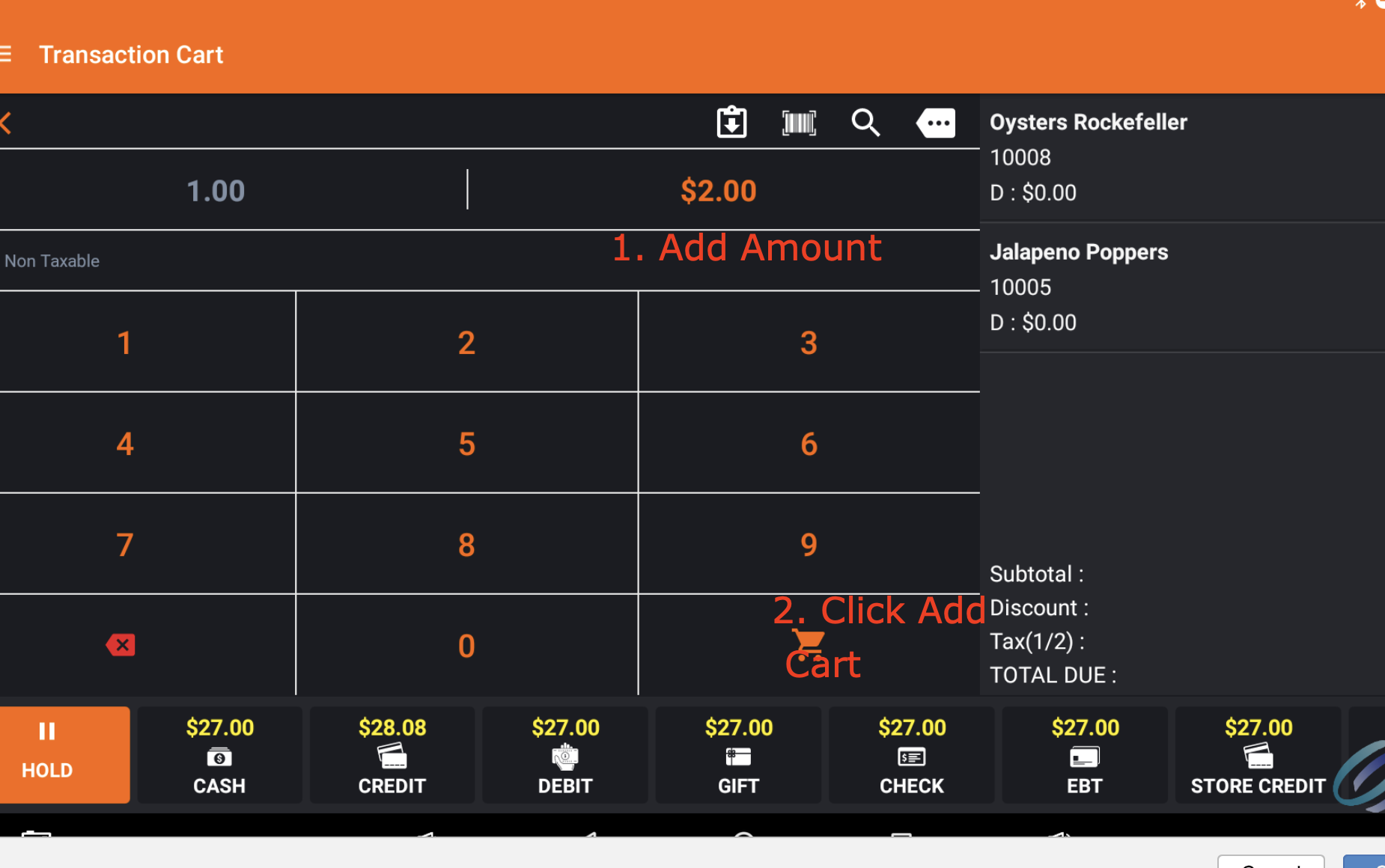This screenshot has width=1385, height=868.
Task: Pay with STORE CREDIT
Action: [1258, 754]
